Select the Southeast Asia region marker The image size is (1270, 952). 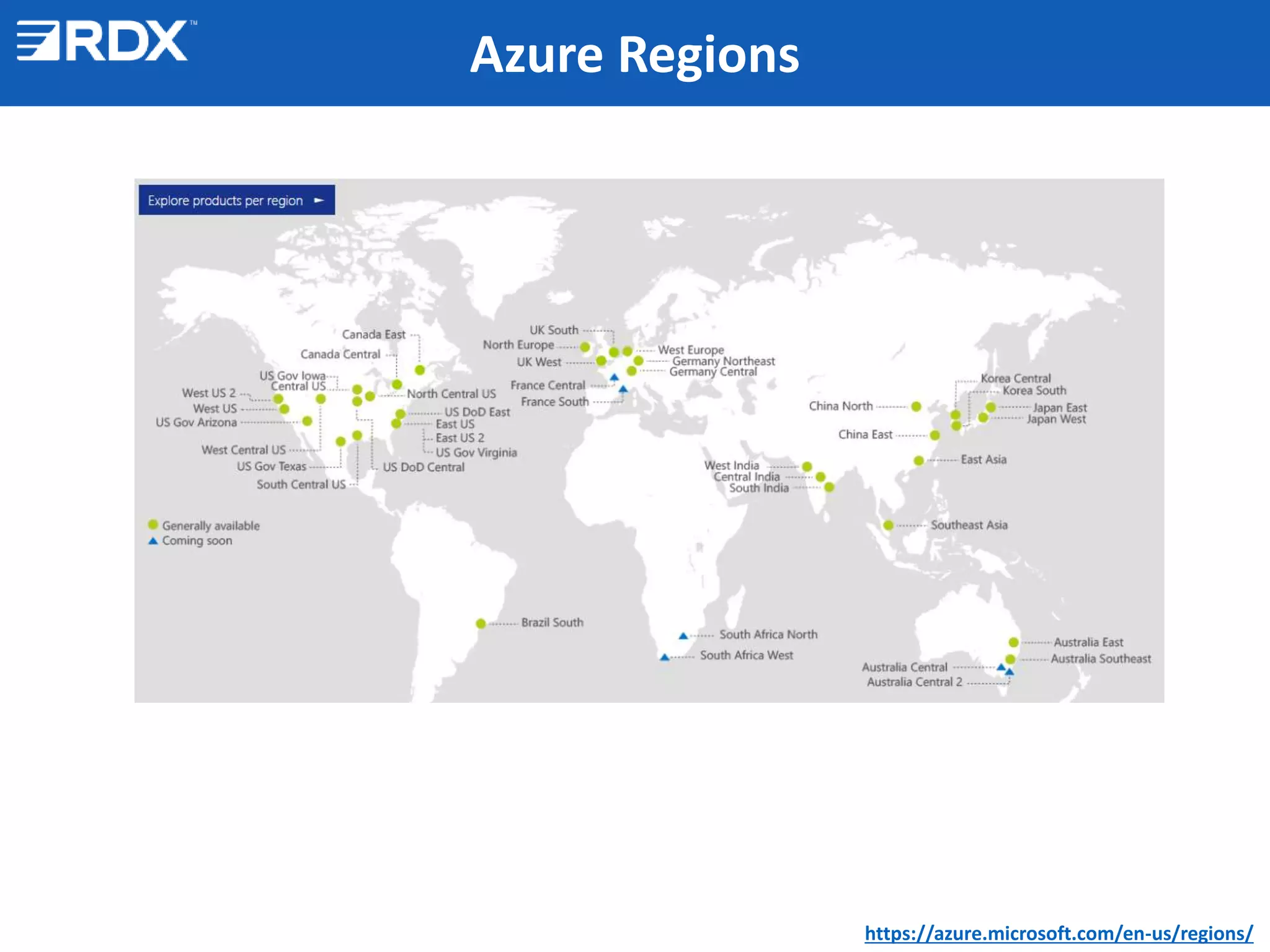(888, 526)
